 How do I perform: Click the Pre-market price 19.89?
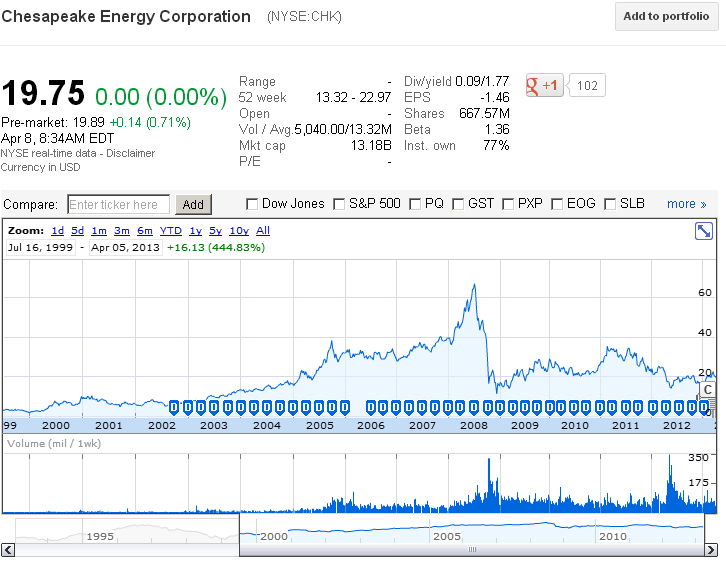(88, 122)
